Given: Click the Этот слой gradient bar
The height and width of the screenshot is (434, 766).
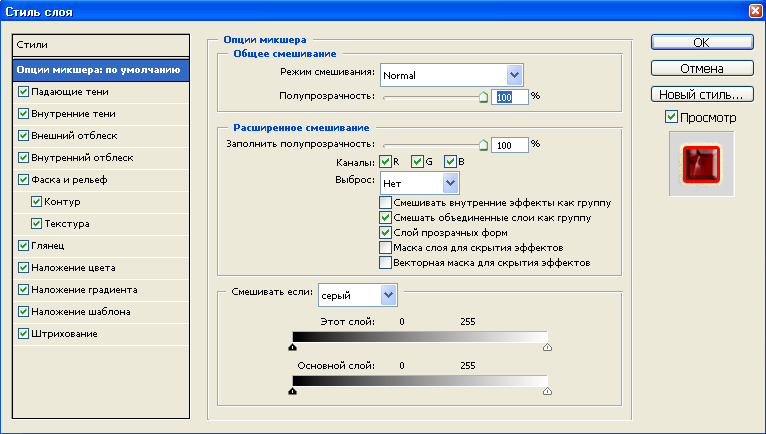Looking at the screenshot, I should [420, 337].
